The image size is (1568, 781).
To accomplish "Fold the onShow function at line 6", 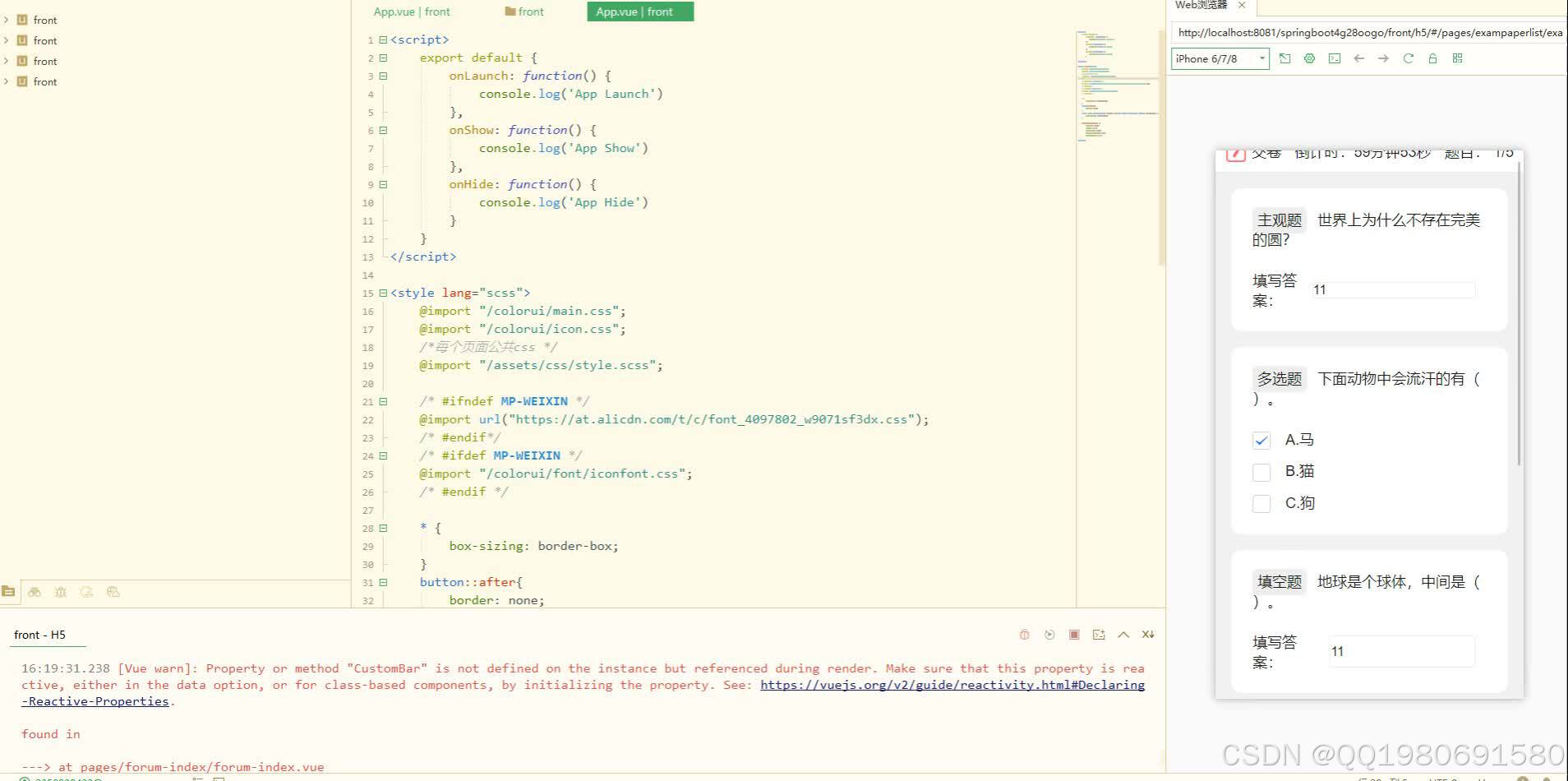I will tap(383, 130).
